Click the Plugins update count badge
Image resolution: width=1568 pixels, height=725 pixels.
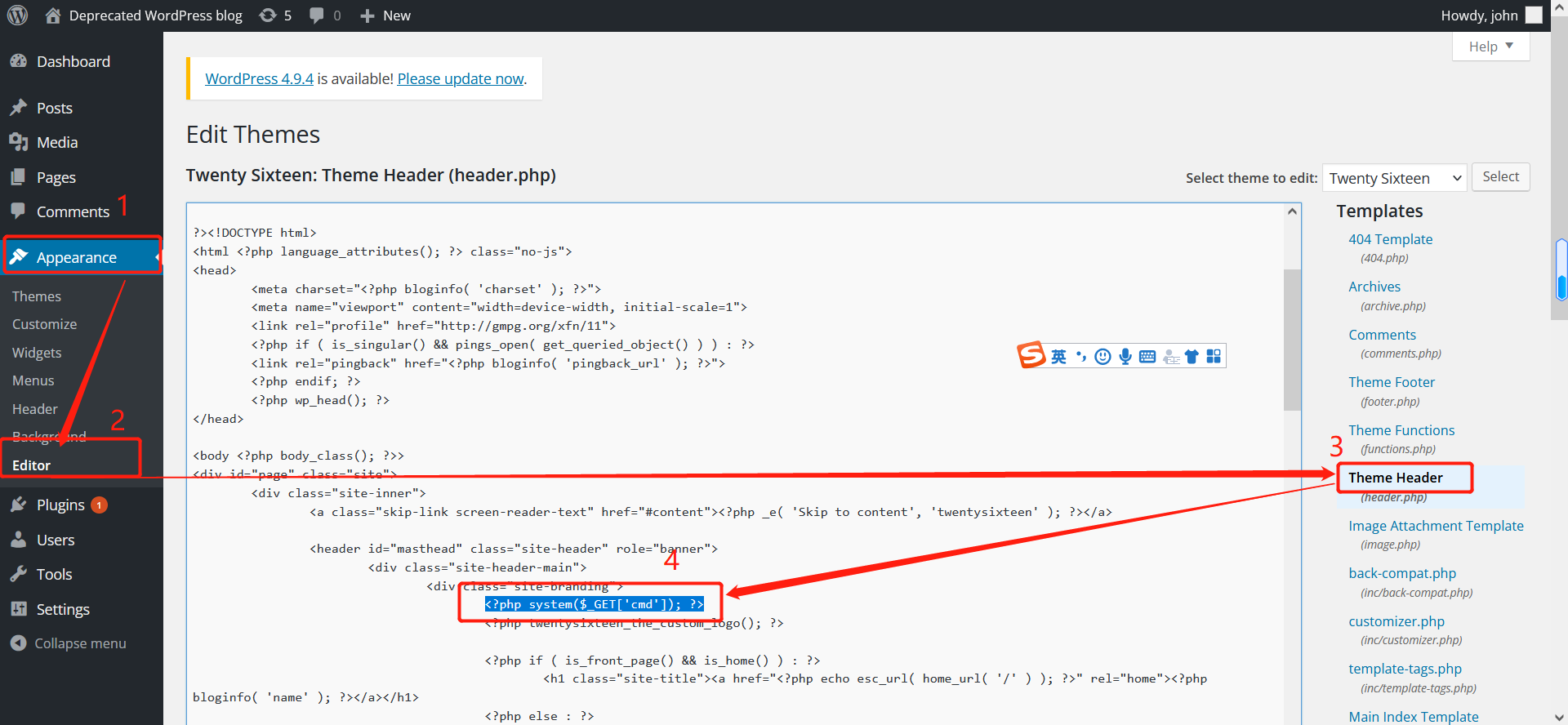point(99,505)
